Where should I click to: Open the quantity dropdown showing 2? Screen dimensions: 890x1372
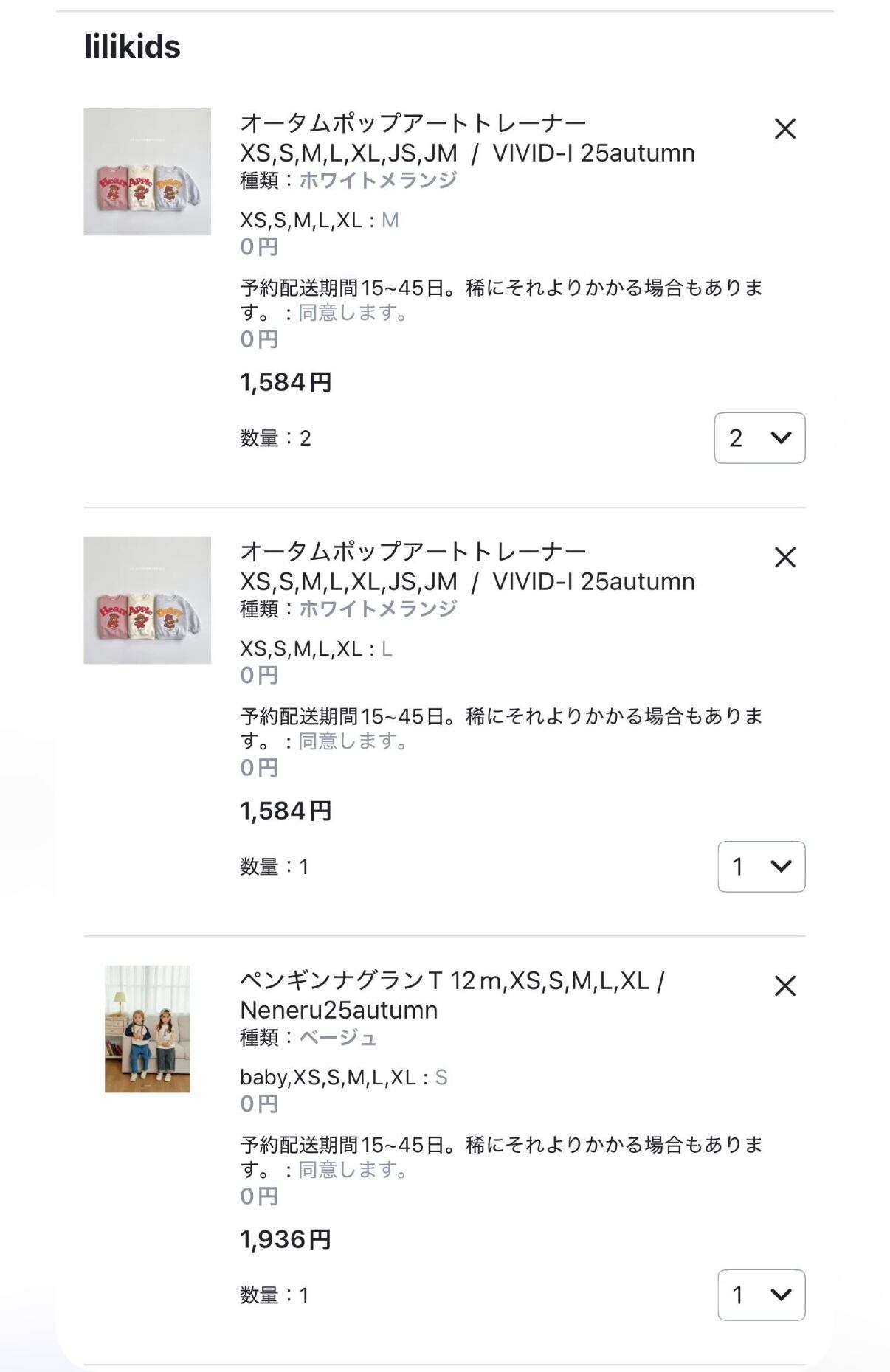(x=759, y=438)
